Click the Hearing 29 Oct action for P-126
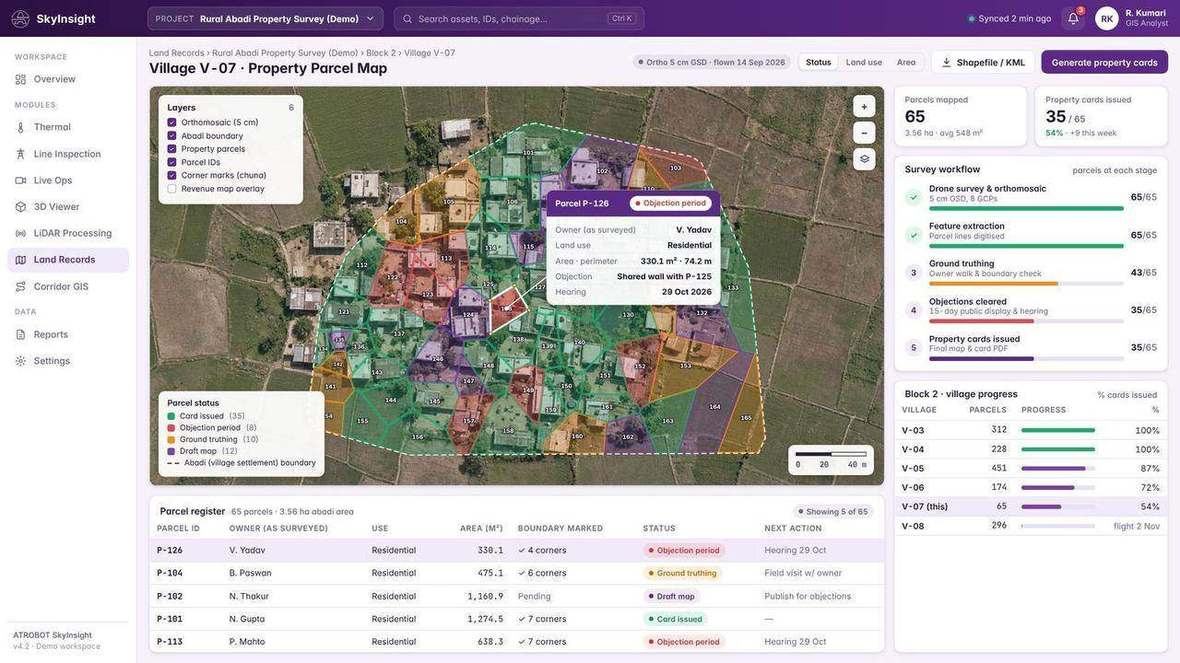The width and height of the screenshot is (1180, 663). [795, 551]
